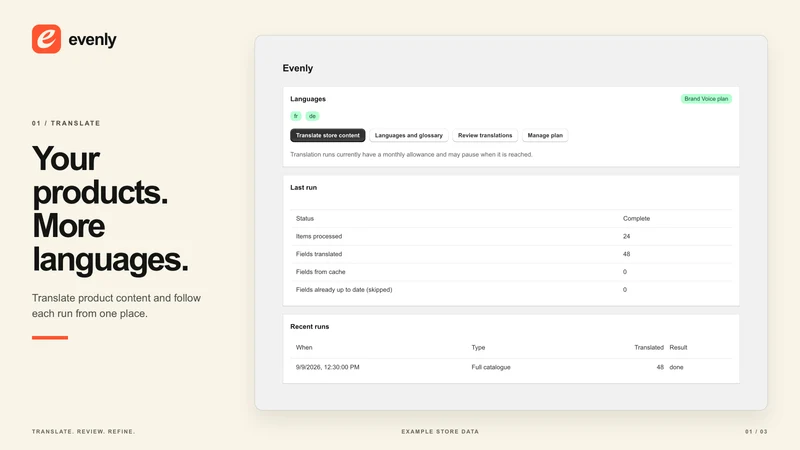Click the Evenly app title

pyautogui.click(x=298, y=68)
